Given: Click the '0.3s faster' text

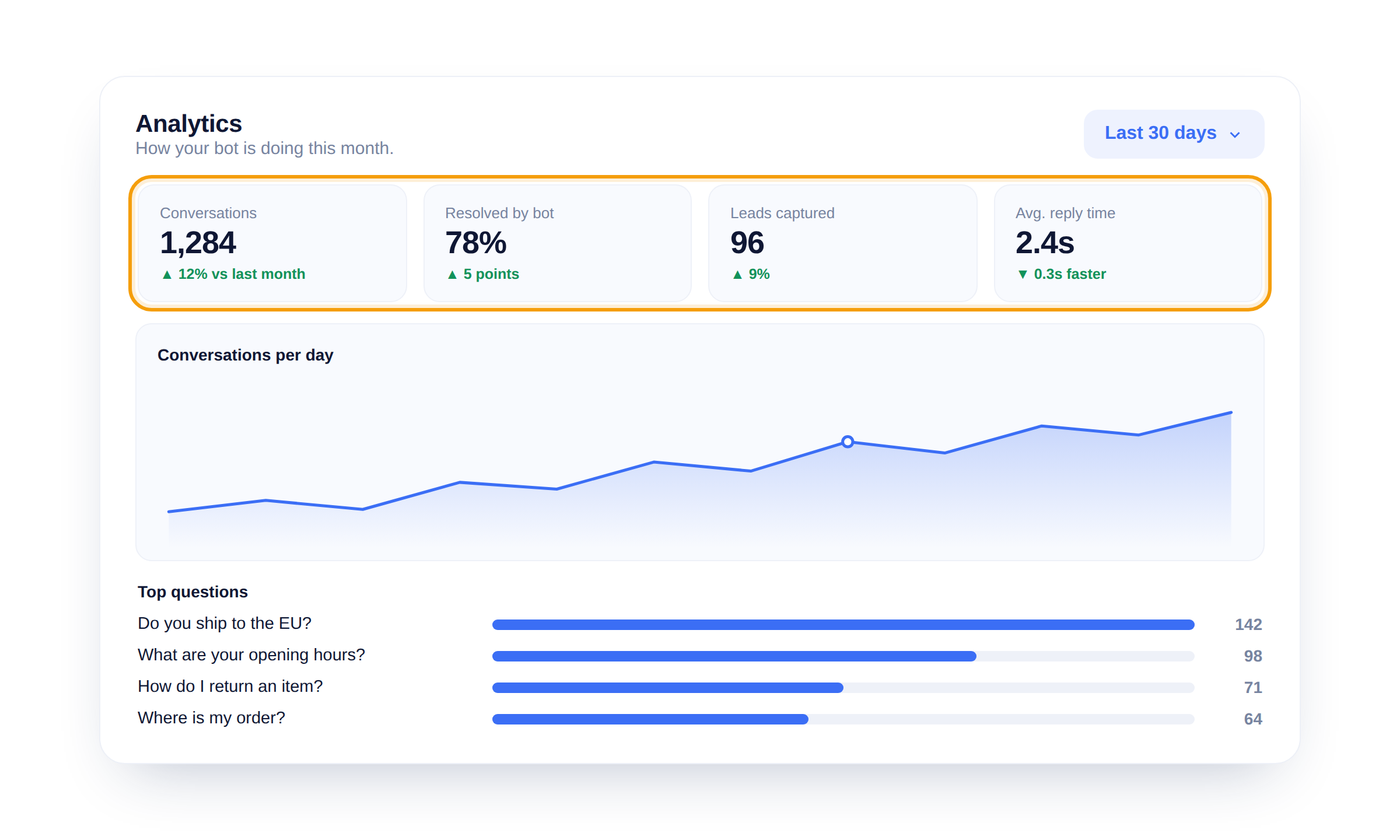Looking at the screenshot, I should [x=1070, y=274].
